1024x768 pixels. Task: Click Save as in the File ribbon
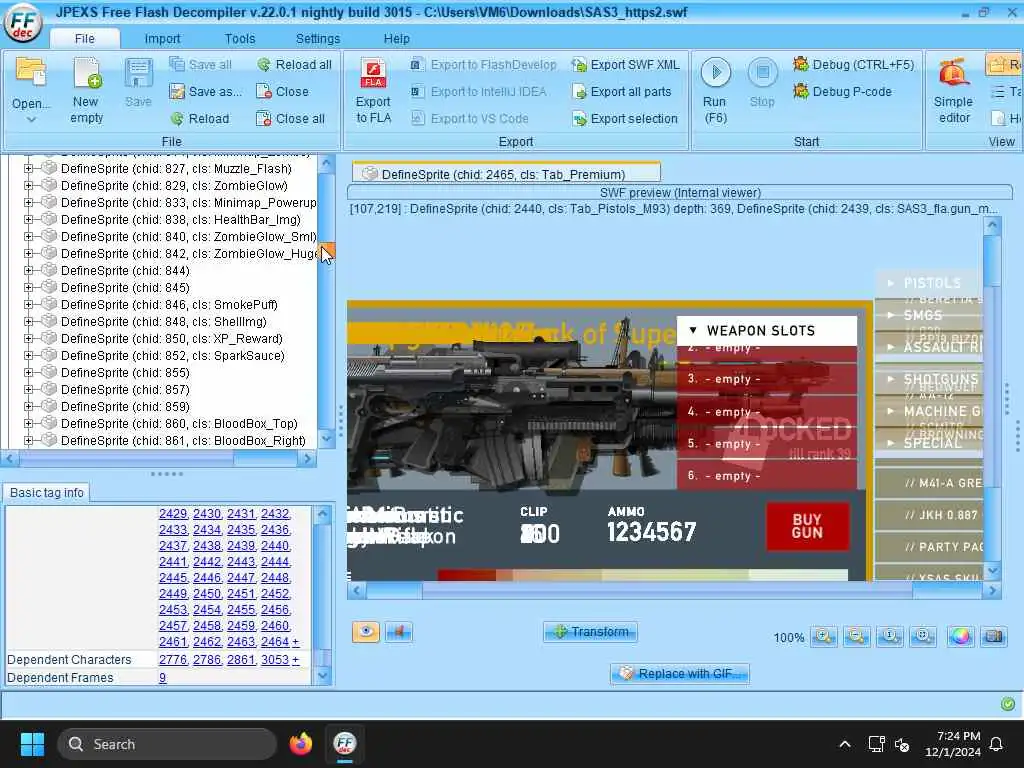206,91
